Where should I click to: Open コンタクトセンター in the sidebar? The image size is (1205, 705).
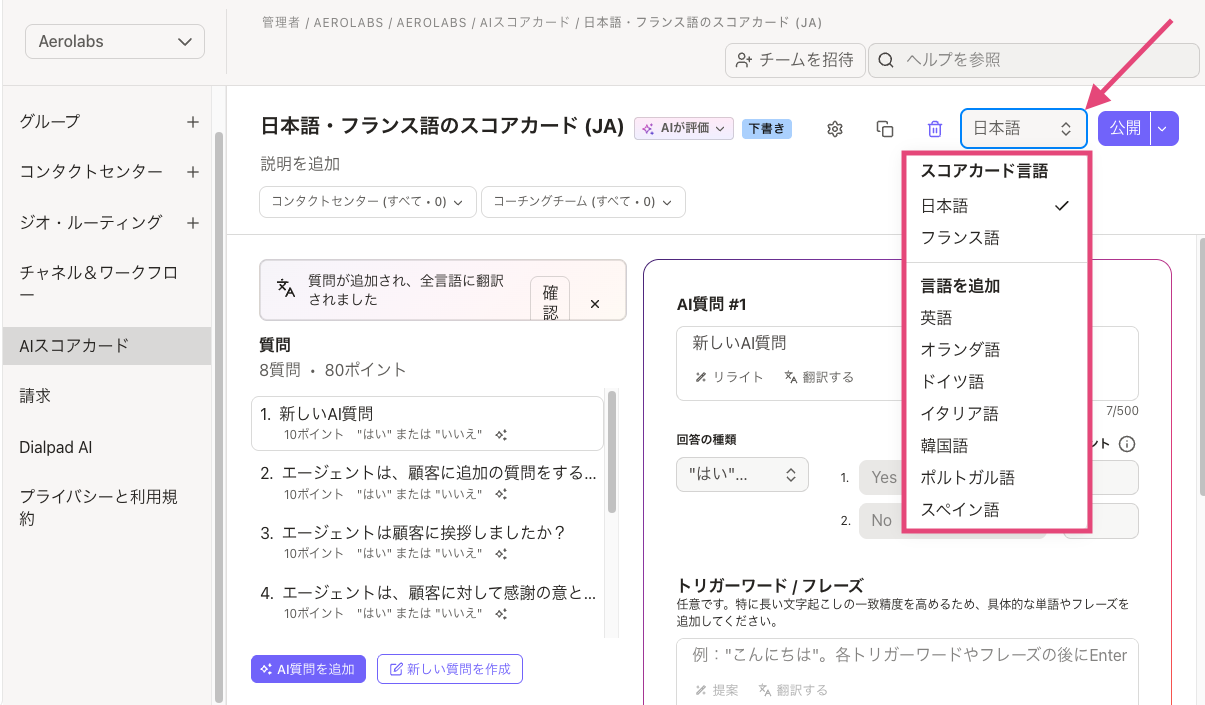click(91, 172)
